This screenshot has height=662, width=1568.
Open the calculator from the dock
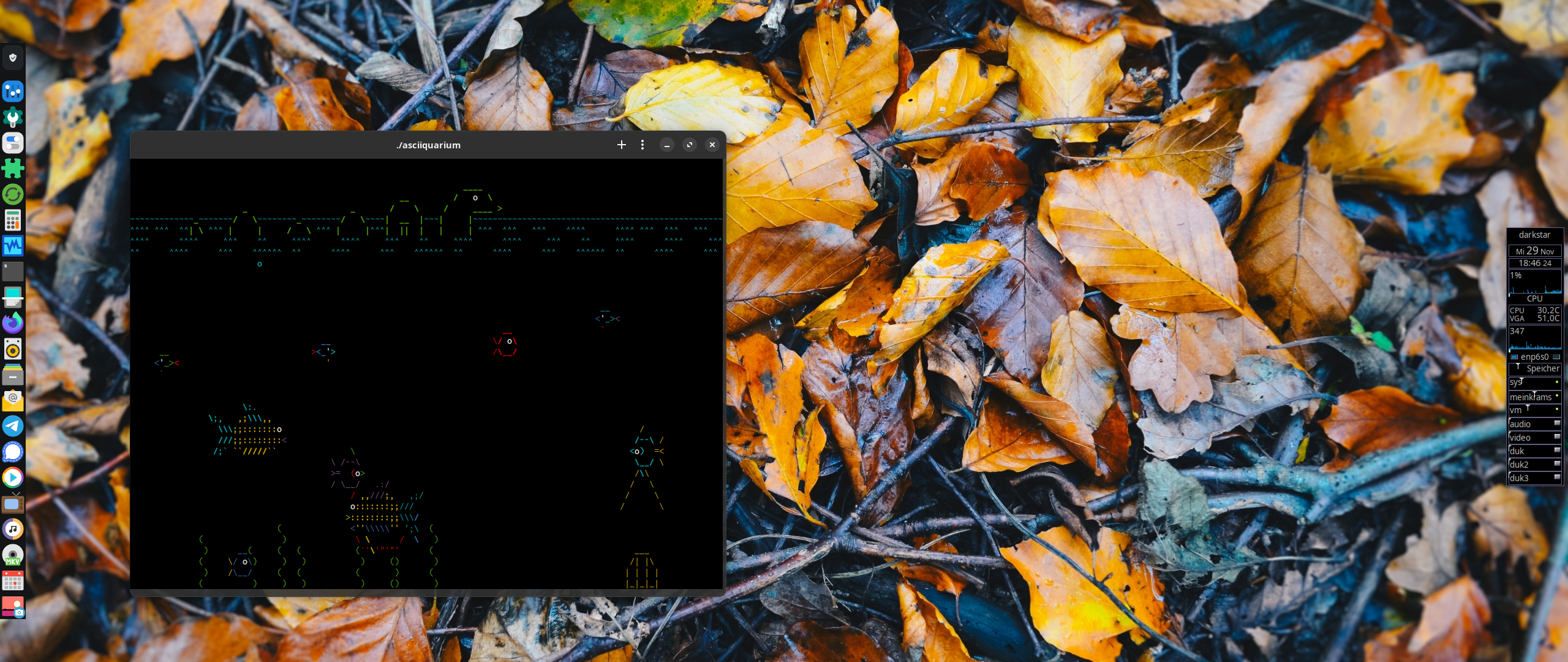pos(13,220)
